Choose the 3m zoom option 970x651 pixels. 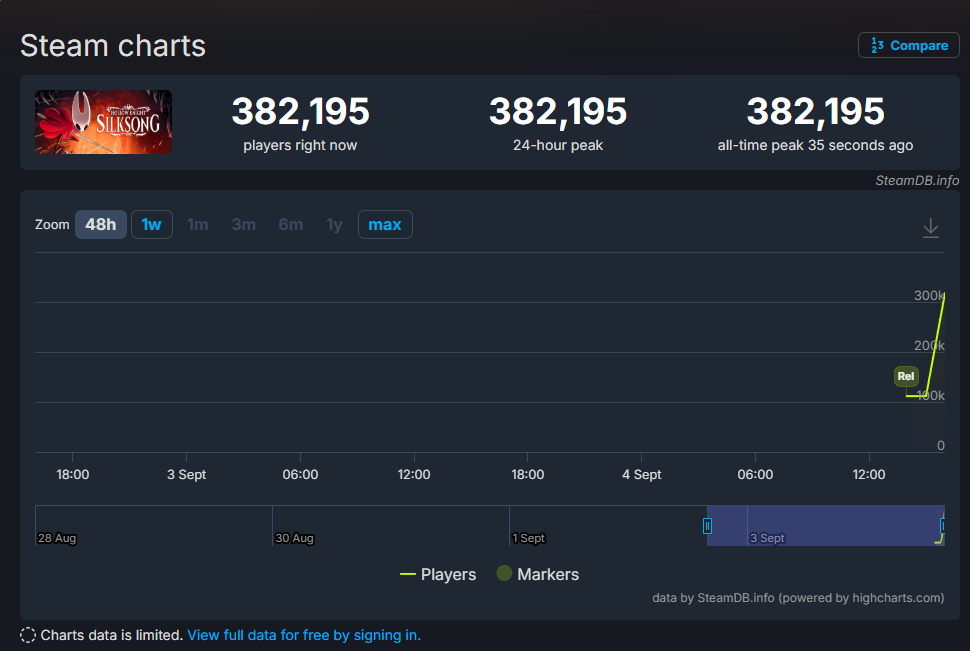click(x=244, y=224)
